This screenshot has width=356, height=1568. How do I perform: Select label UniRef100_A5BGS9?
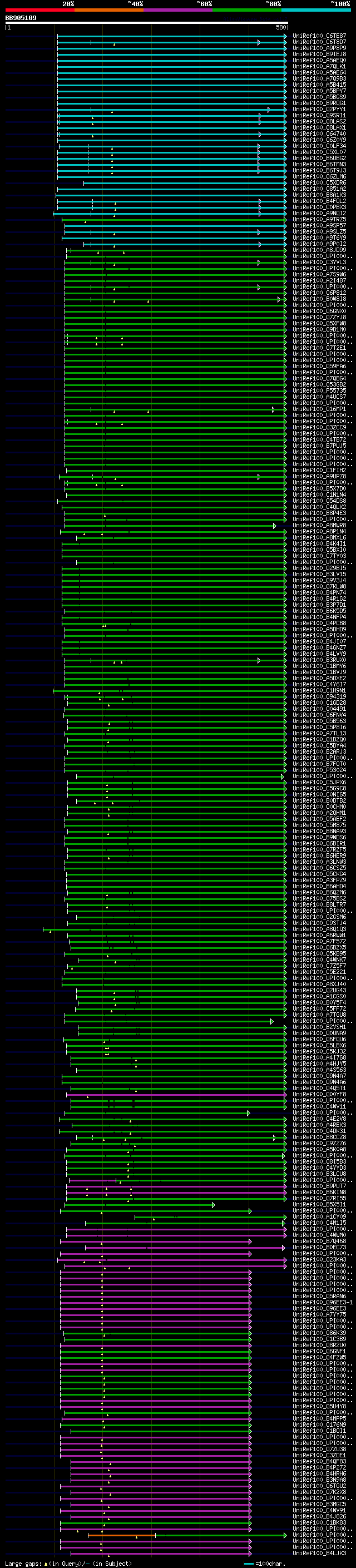tap(319, 97)
